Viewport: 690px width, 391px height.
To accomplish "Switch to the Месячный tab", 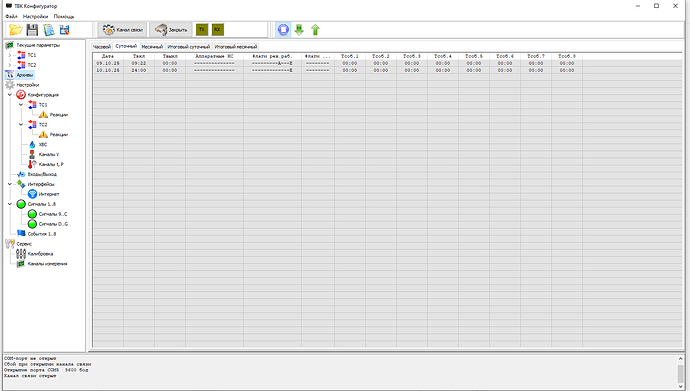I will pyautogui.click(x=152, y=47).
